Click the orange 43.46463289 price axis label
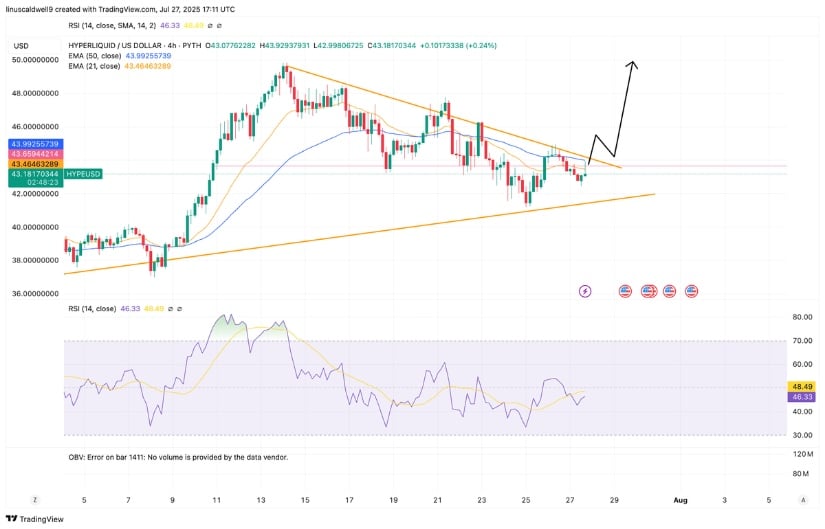This screenshot has width=825, height=529. (35, 164)
